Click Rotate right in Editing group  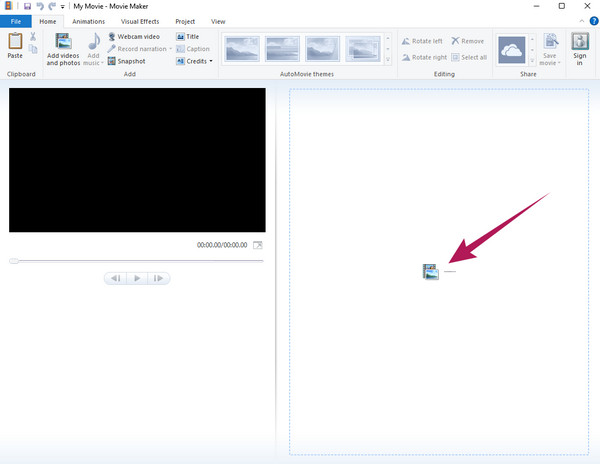[424, 57]
